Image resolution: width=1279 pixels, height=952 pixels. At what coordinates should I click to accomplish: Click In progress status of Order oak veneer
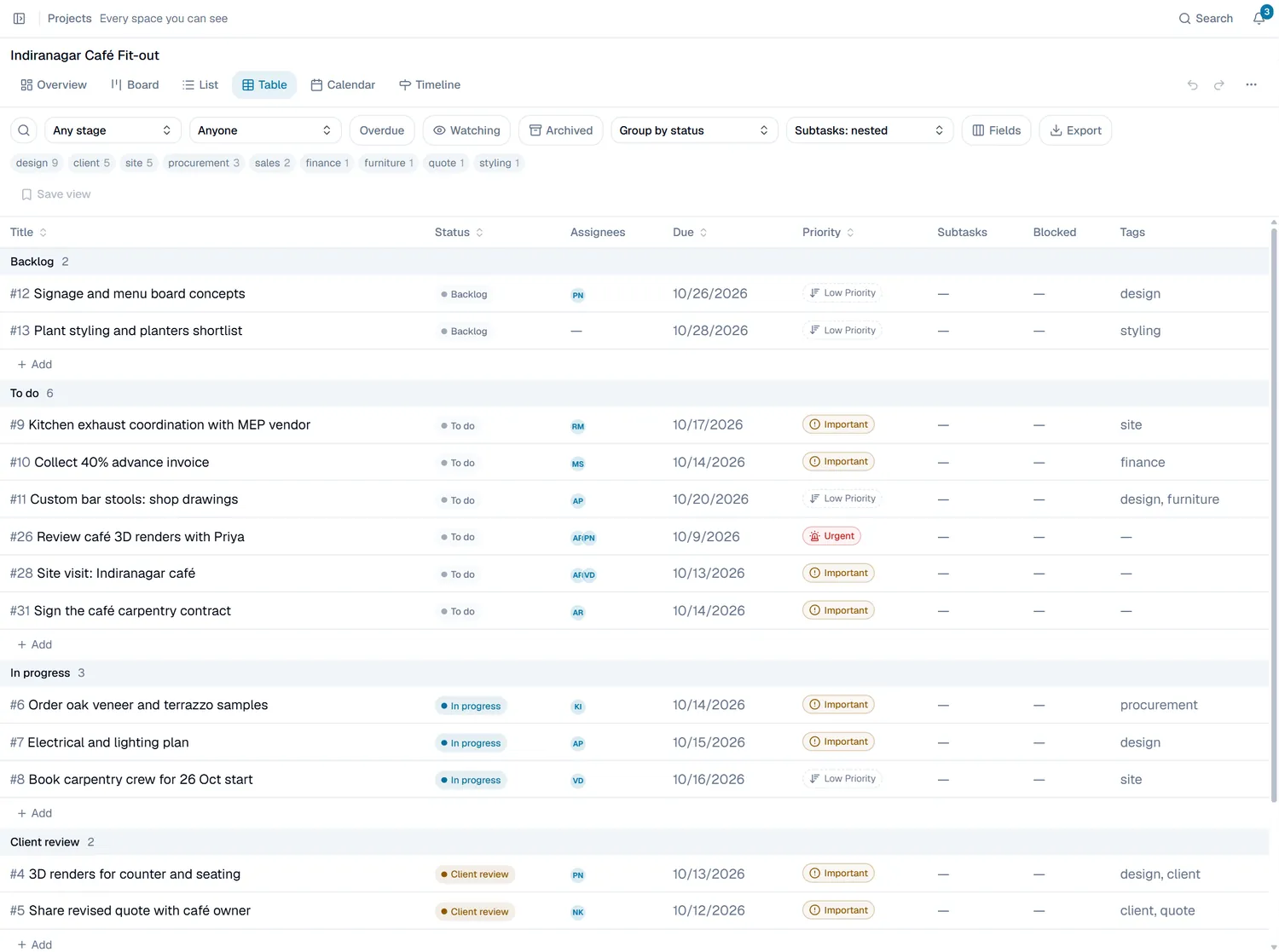tap(471, 706)
